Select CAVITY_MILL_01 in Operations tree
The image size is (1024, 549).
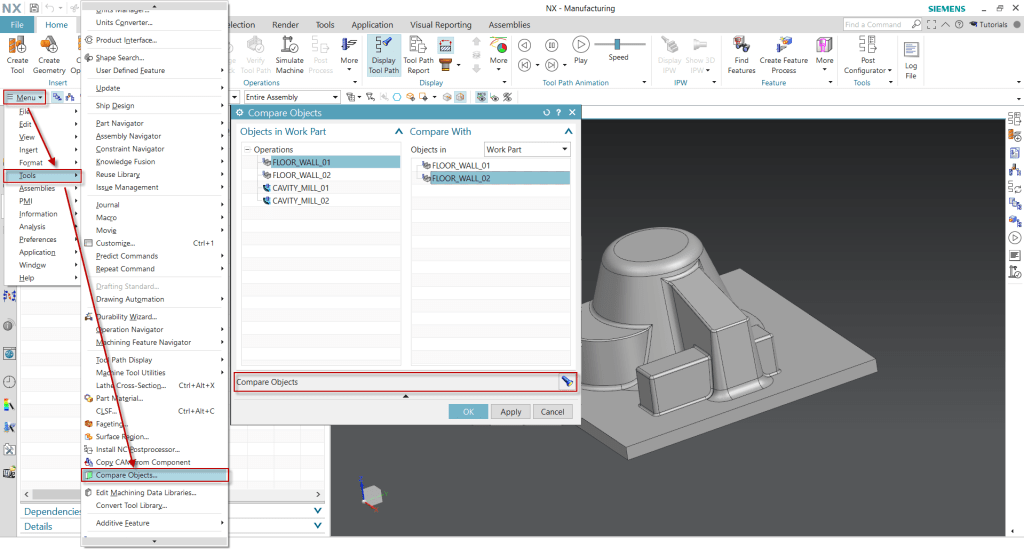(300, 187)
